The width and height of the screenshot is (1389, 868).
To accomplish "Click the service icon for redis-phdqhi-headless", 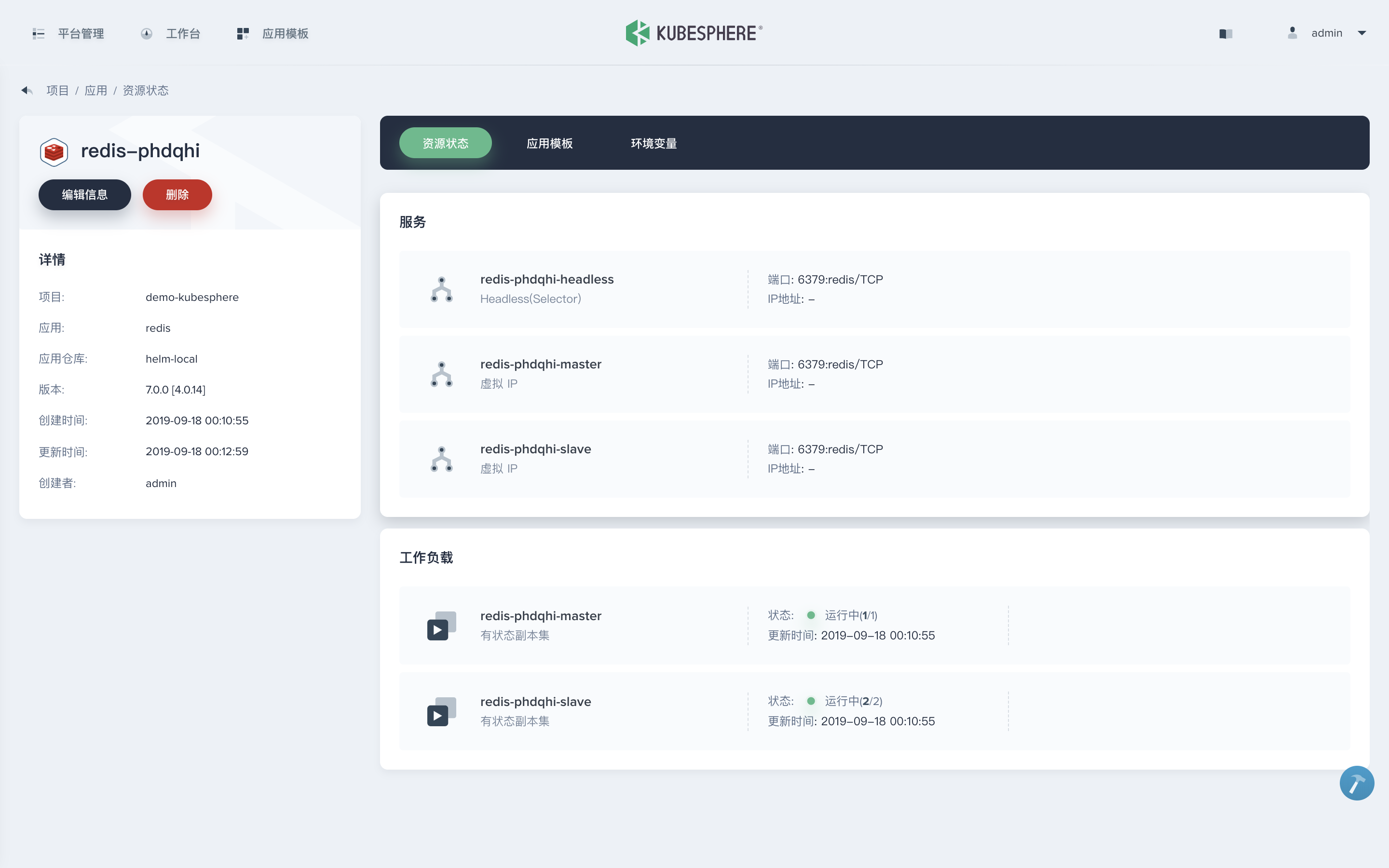I will pyautogui.click(x=441, y=289).
